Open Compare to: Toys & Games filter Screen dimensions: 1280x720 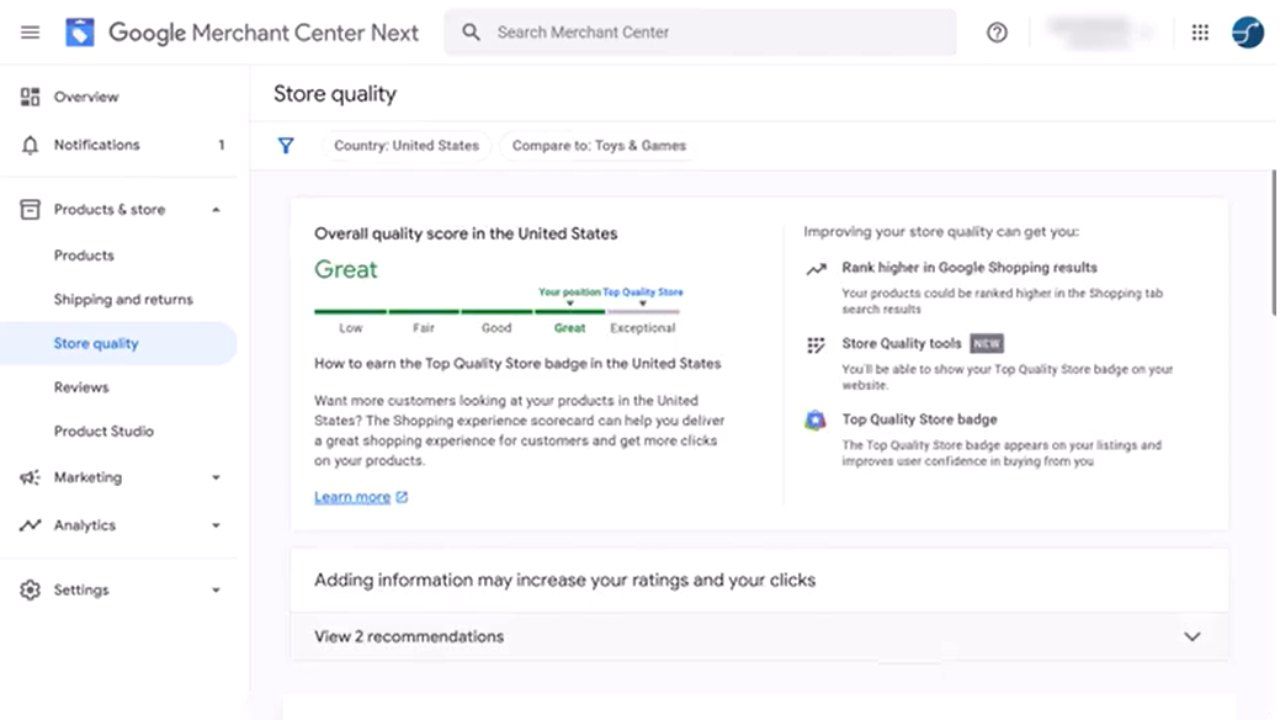pyautogui.click(x=598, y=146)
